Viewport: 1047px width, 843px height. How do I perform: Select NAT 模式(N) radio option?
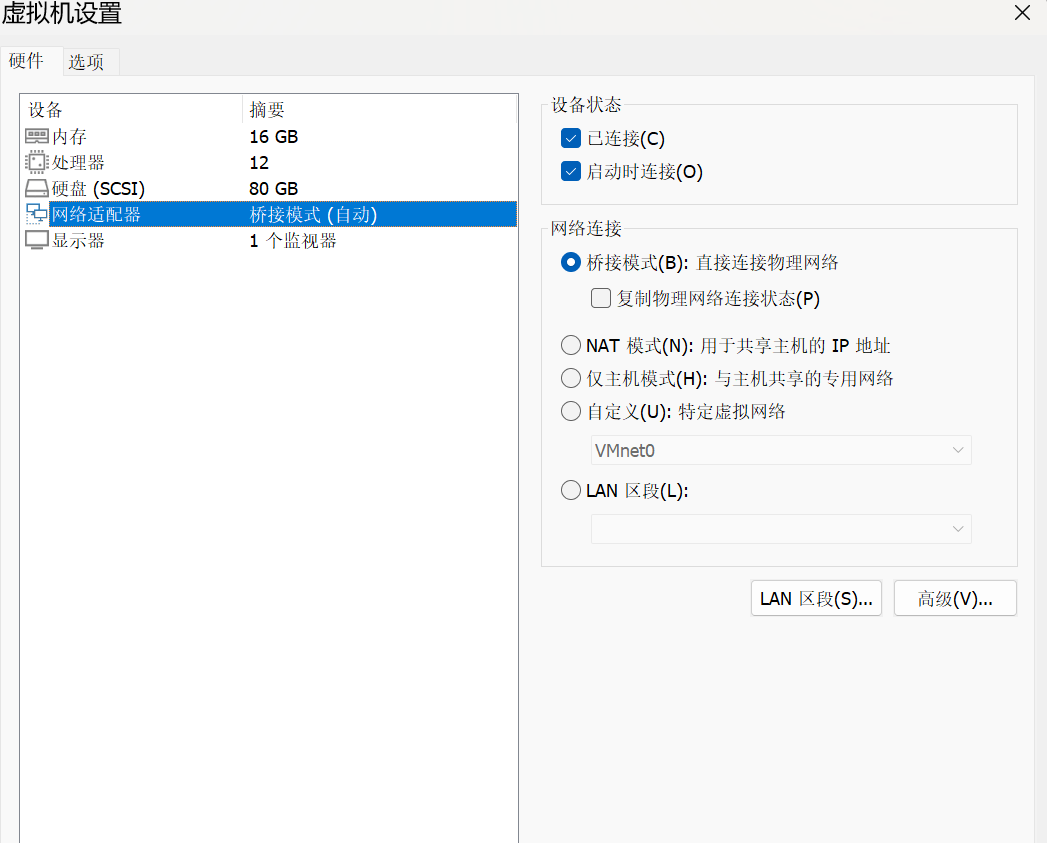571,346
